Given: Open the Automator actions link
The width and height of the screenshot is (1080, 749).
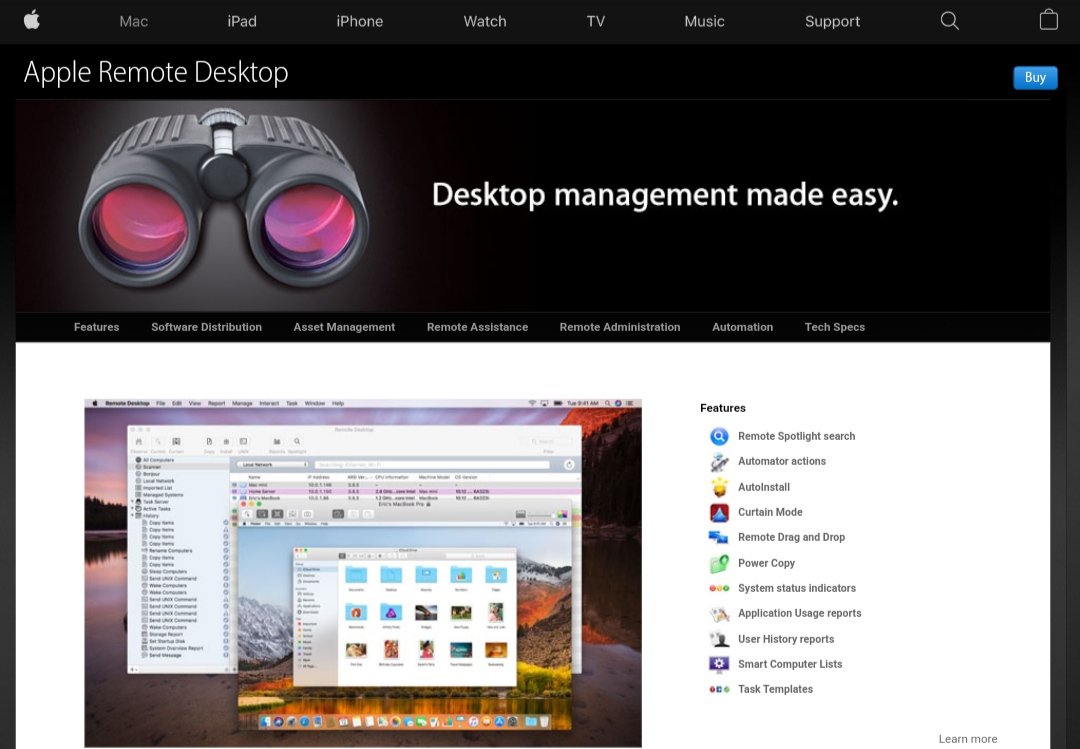Looking at the screenshot, I should 782,462.
